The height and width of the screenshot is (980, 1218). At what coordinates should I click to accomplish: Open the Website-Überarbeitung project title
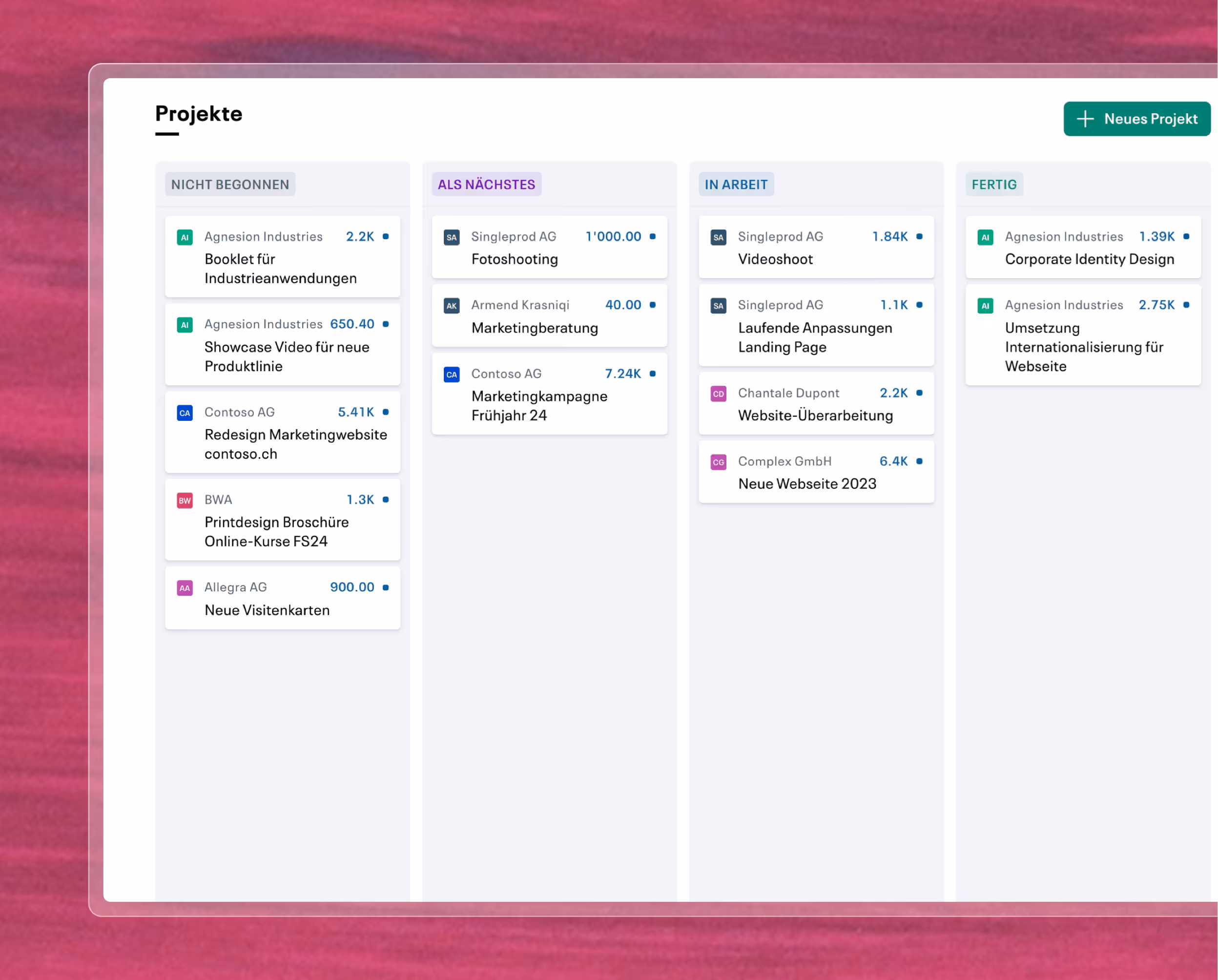(x=816, y=416)
